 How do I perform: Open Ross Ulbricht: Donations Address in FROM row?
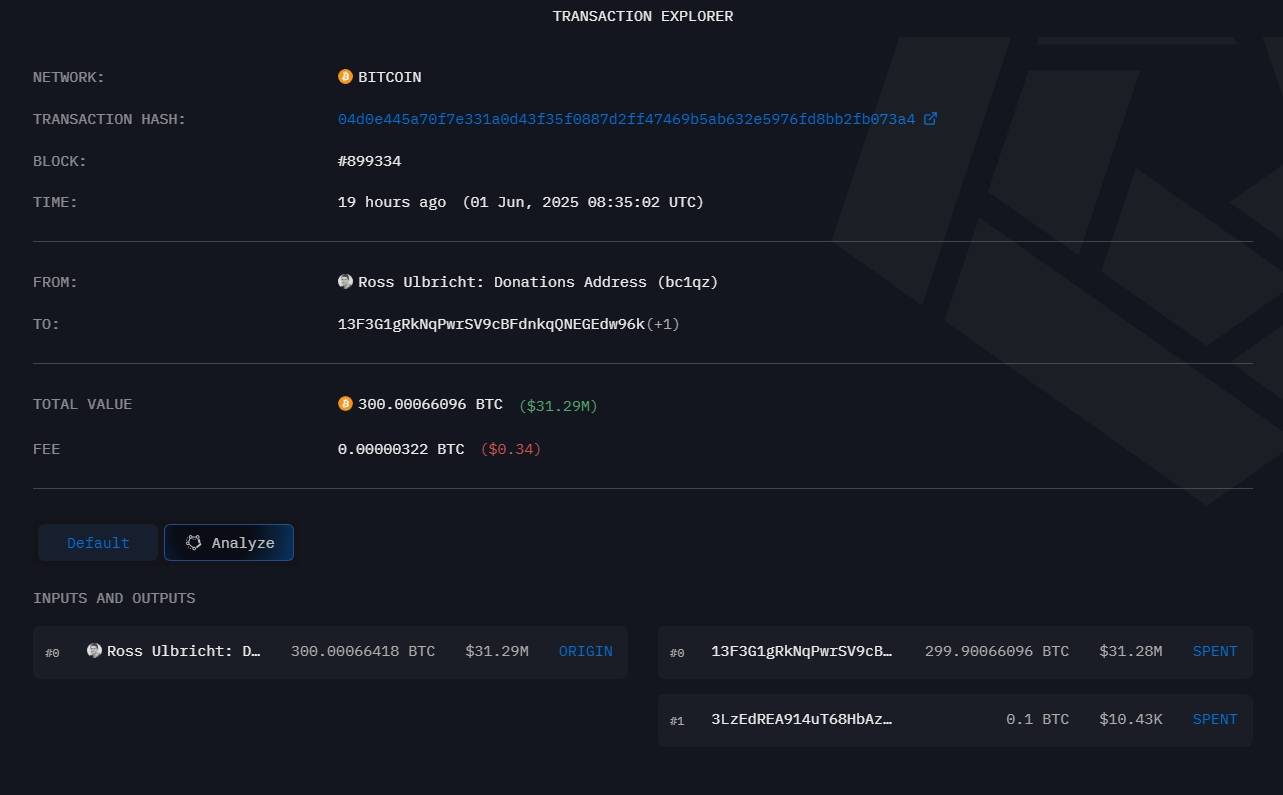(538, 282)
